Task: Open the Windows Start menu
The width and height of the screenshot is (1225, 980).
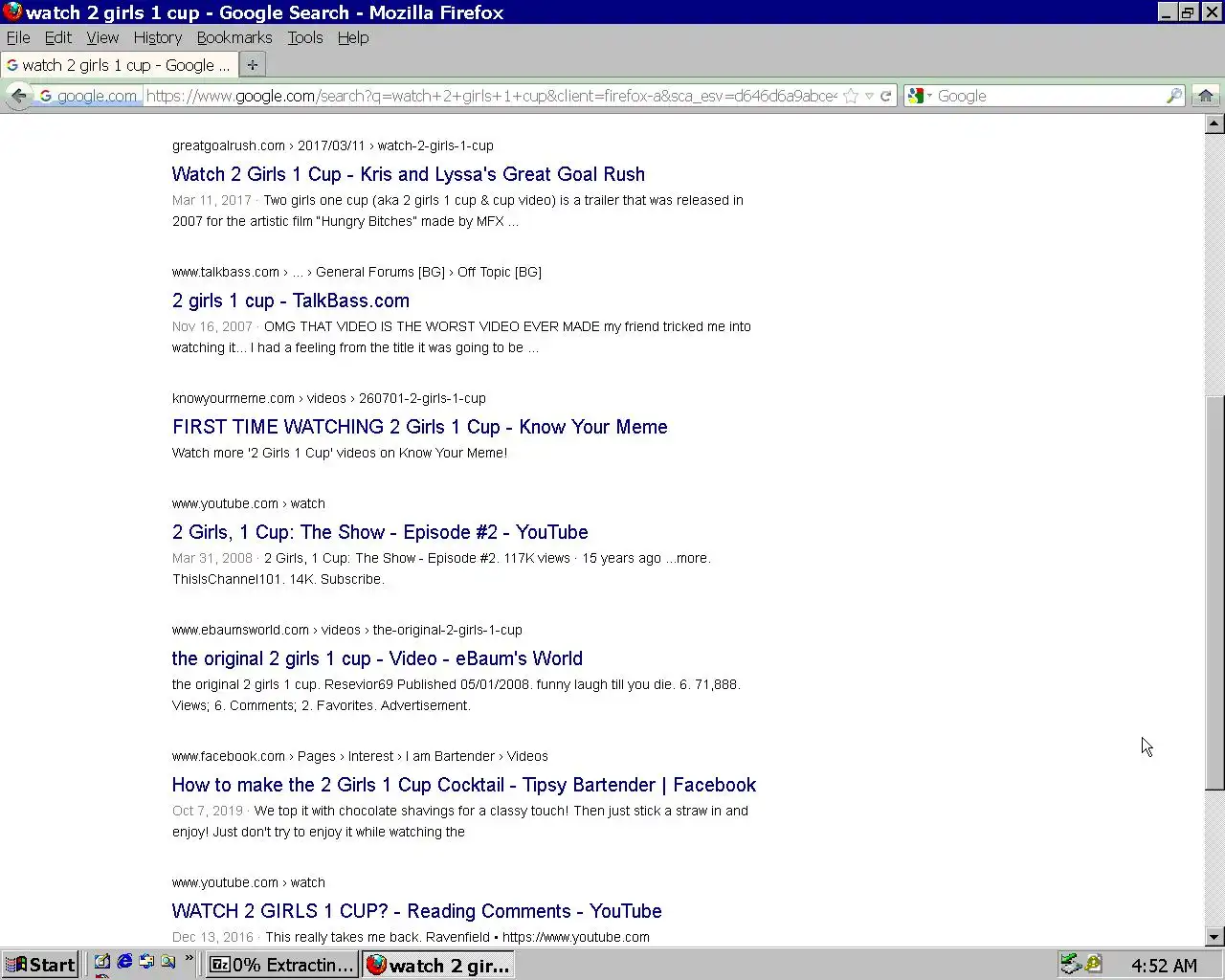Action: 40,965
